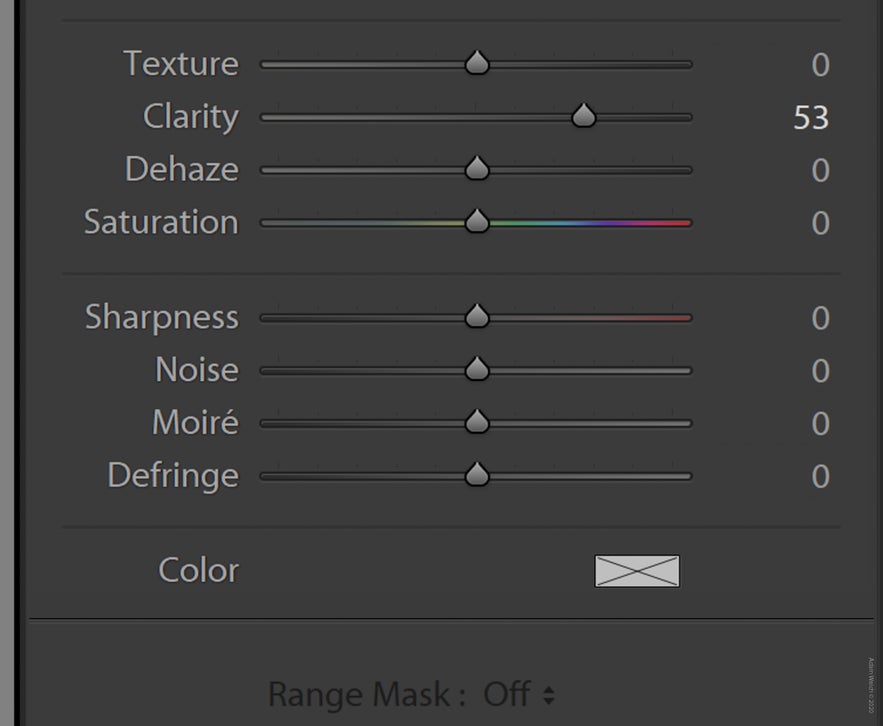Select the Clarity label text
This screenshot has width=883, height=726.
(188, 116)
